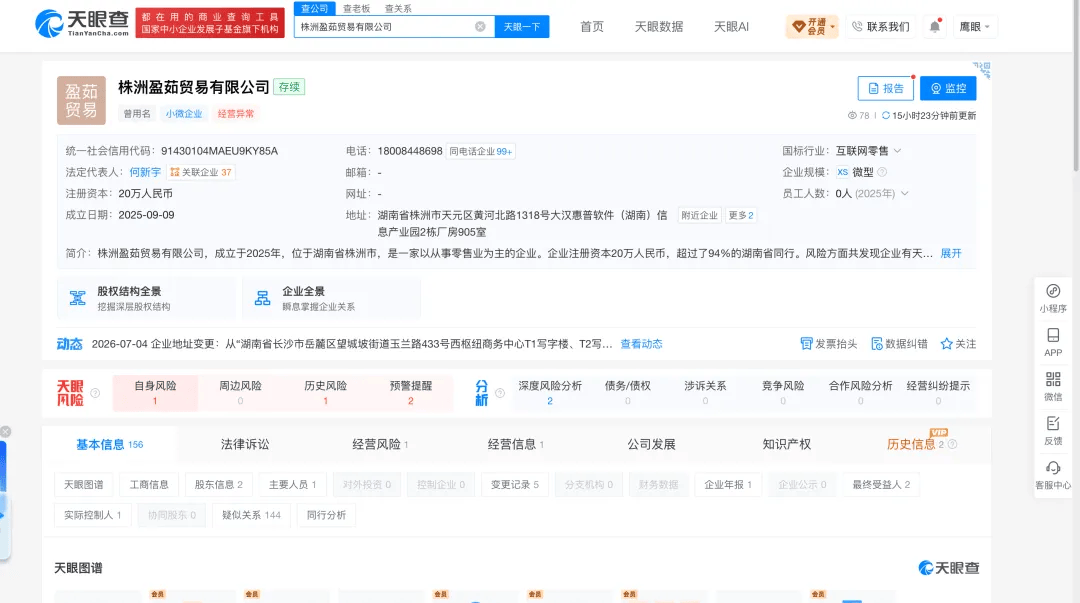Jump to 疑似关系 144 section
Image resolution: width=1080 pixels, height=603 pixels.
(251, 515)
